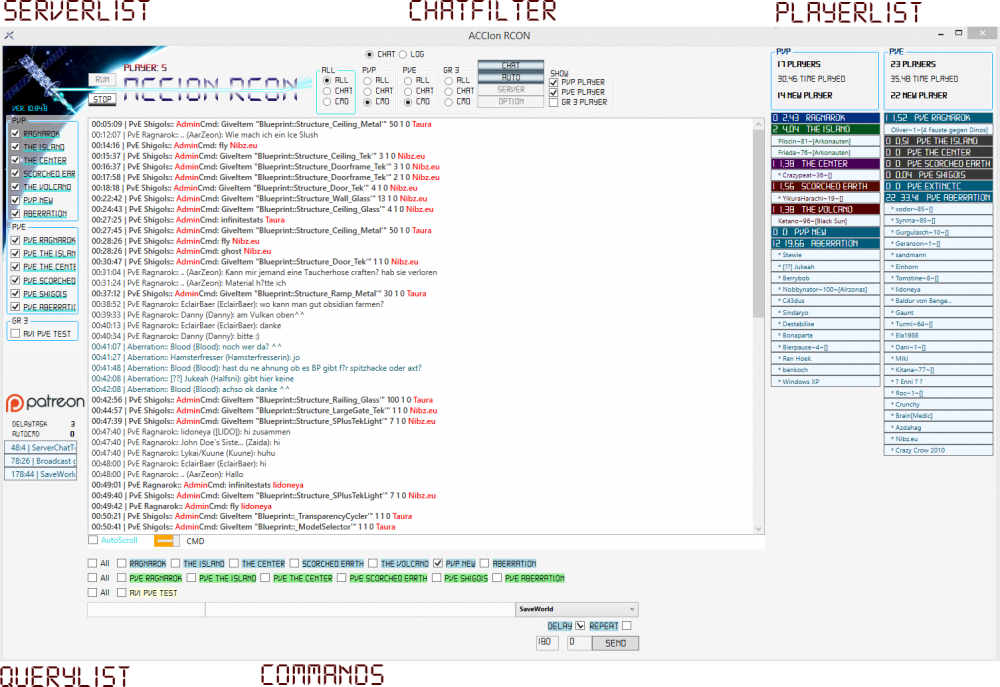
Task: Select the PVP ABERRATION header in player list
Action: [825, 244]
